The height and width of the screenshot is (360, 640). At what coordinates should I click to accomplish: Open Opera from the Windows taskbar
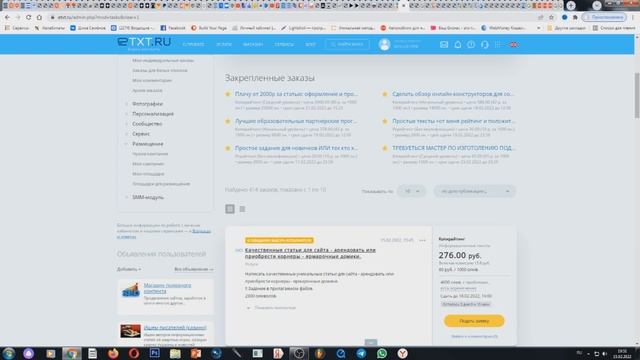coord(133,353)
